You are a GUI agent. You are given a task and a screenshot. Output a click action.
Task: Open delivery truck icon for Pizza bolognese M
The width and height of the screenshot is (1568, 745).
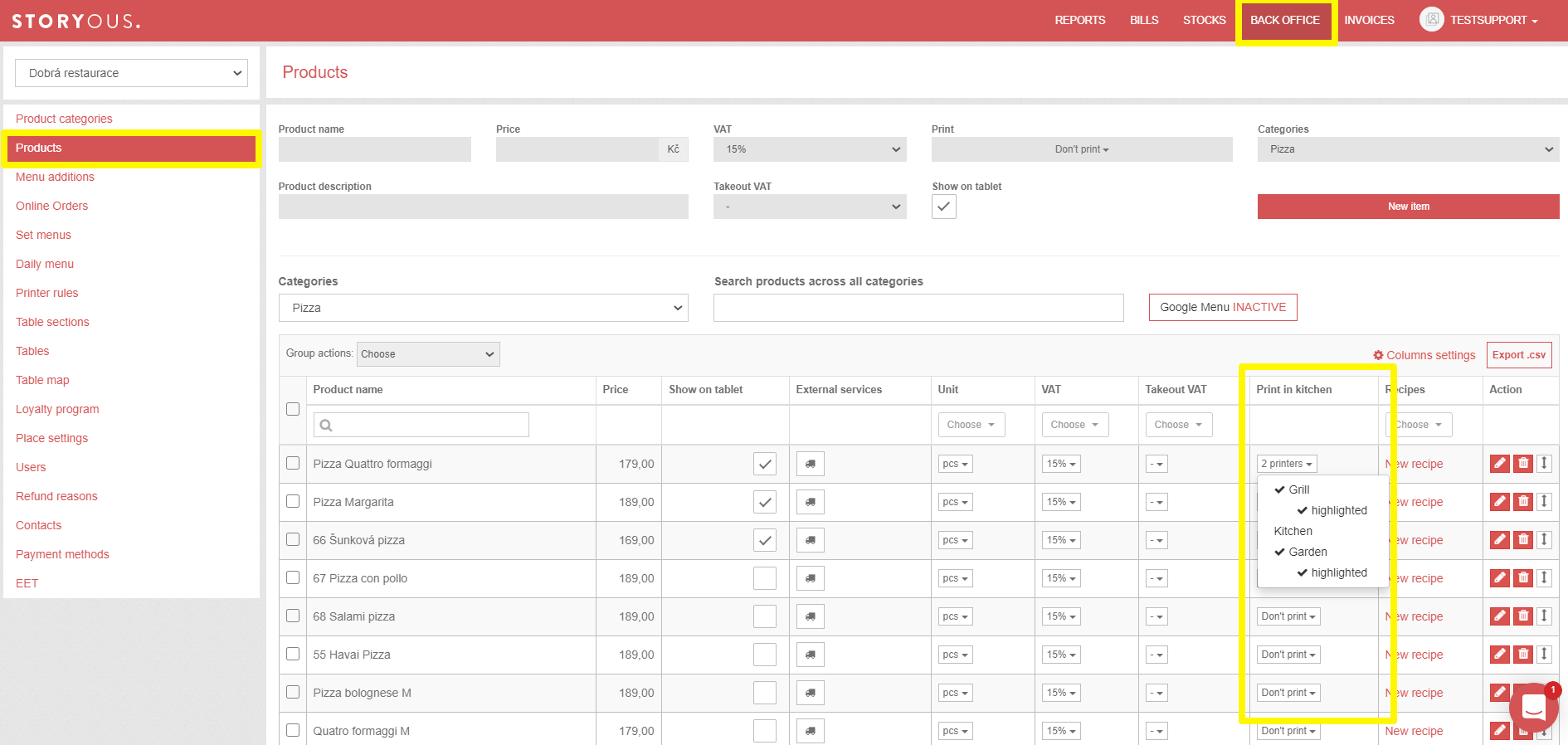click(x=811, y=693)
